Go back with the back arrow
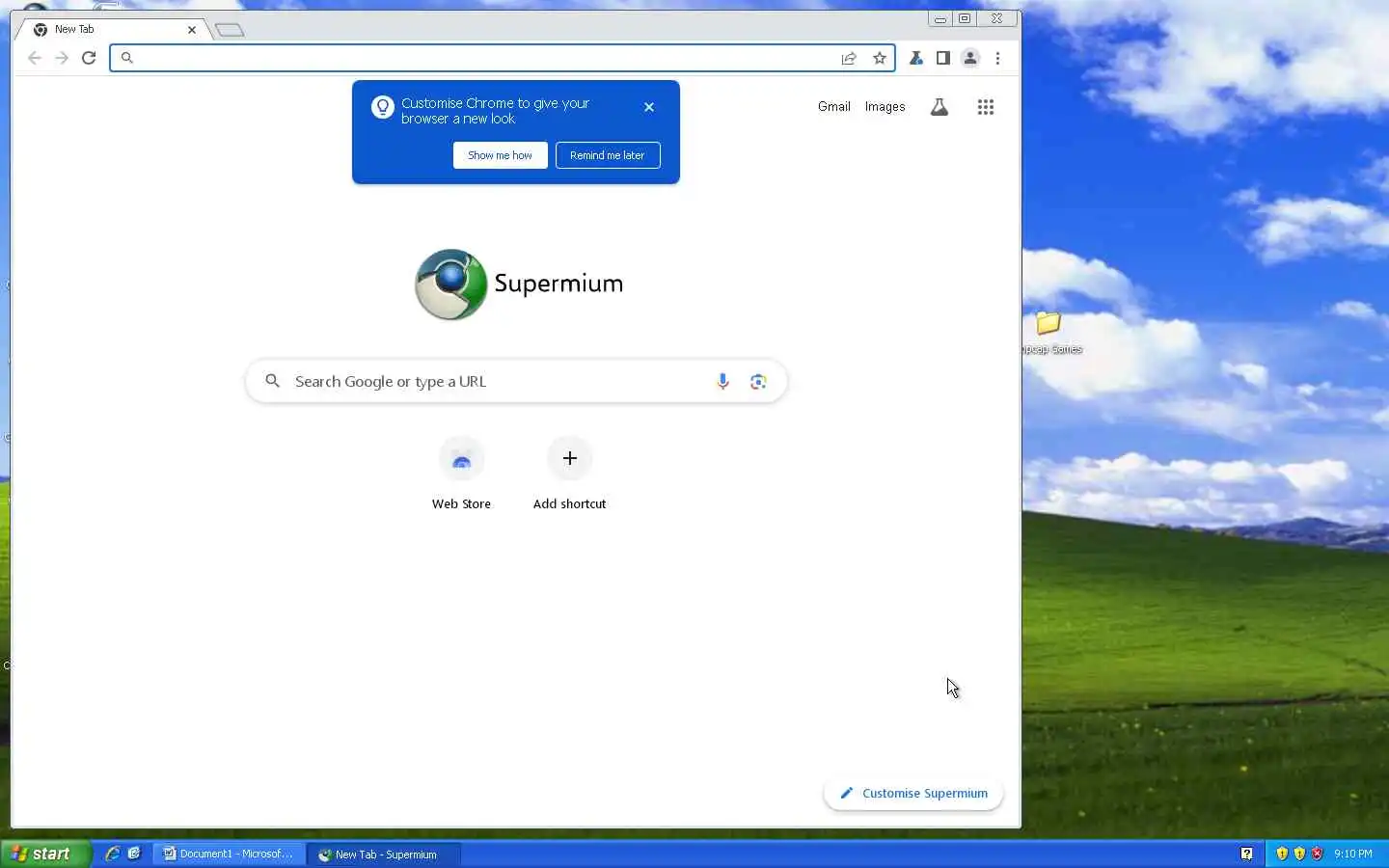 (x=35, y=58)
